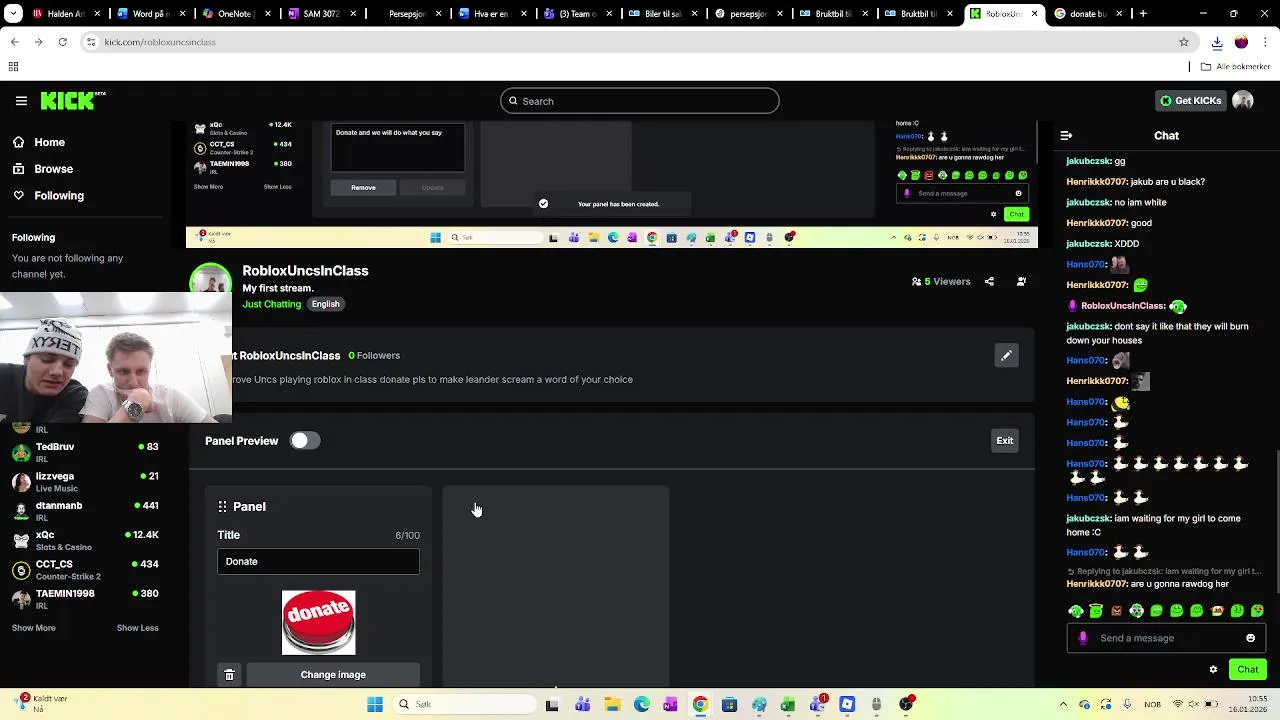Viewport: 1280px width, 720px height.
Task: Switch to the 'donate bu' browser tab
Action: 1087,14
